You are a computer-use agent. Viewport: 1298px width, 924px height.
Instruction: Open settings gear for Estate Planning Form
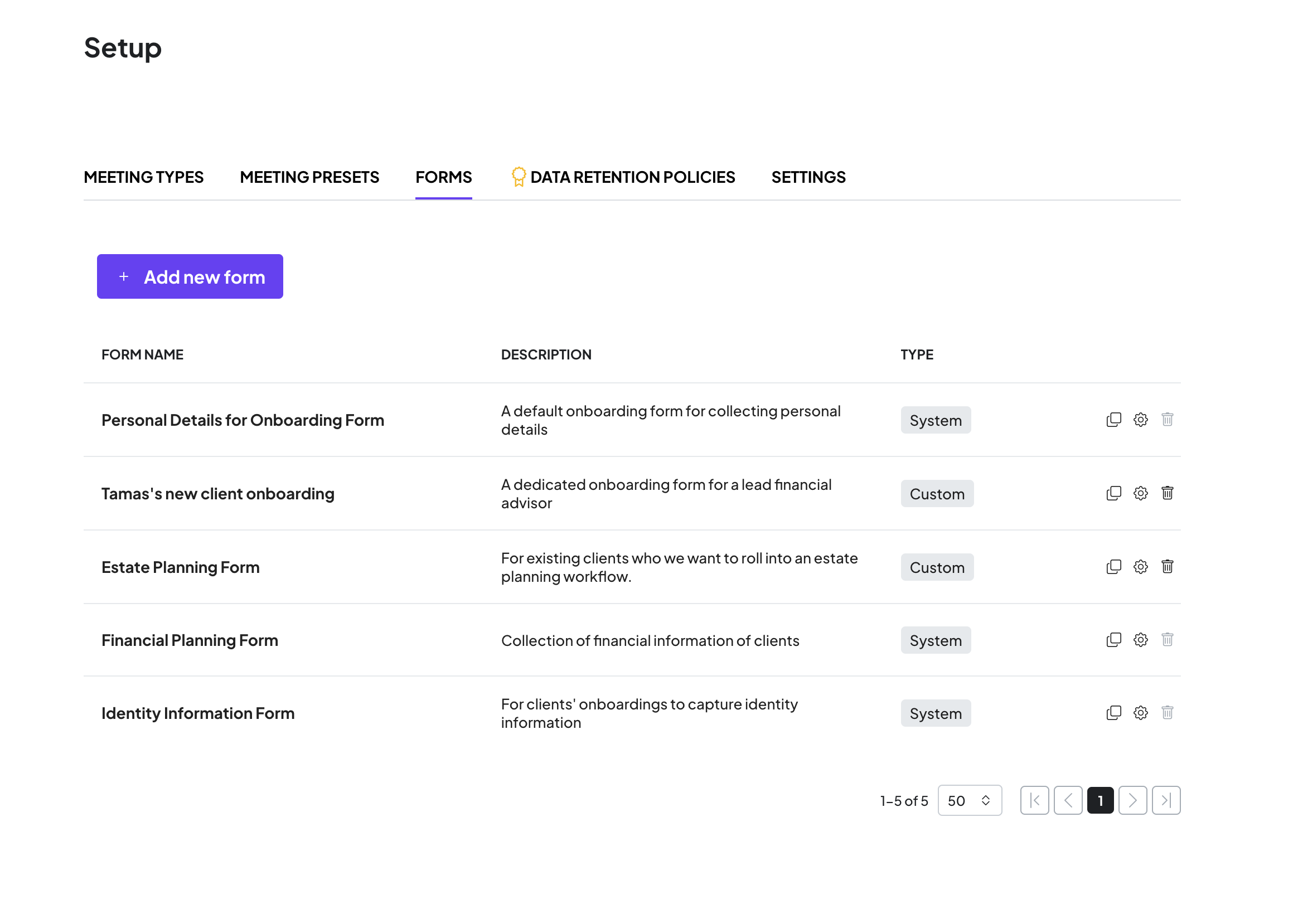point(1140,567)
